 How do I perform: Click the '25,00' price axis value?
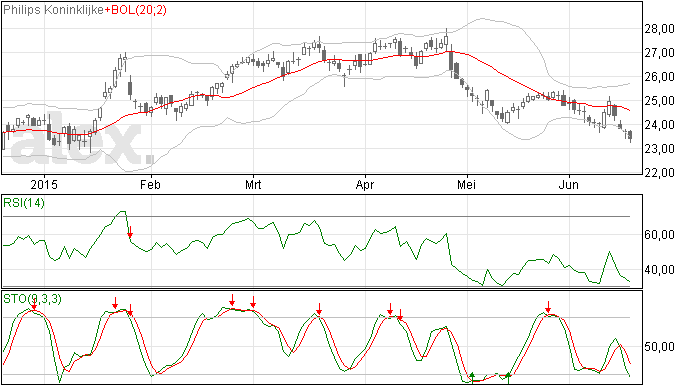click(x=659, y=101)
